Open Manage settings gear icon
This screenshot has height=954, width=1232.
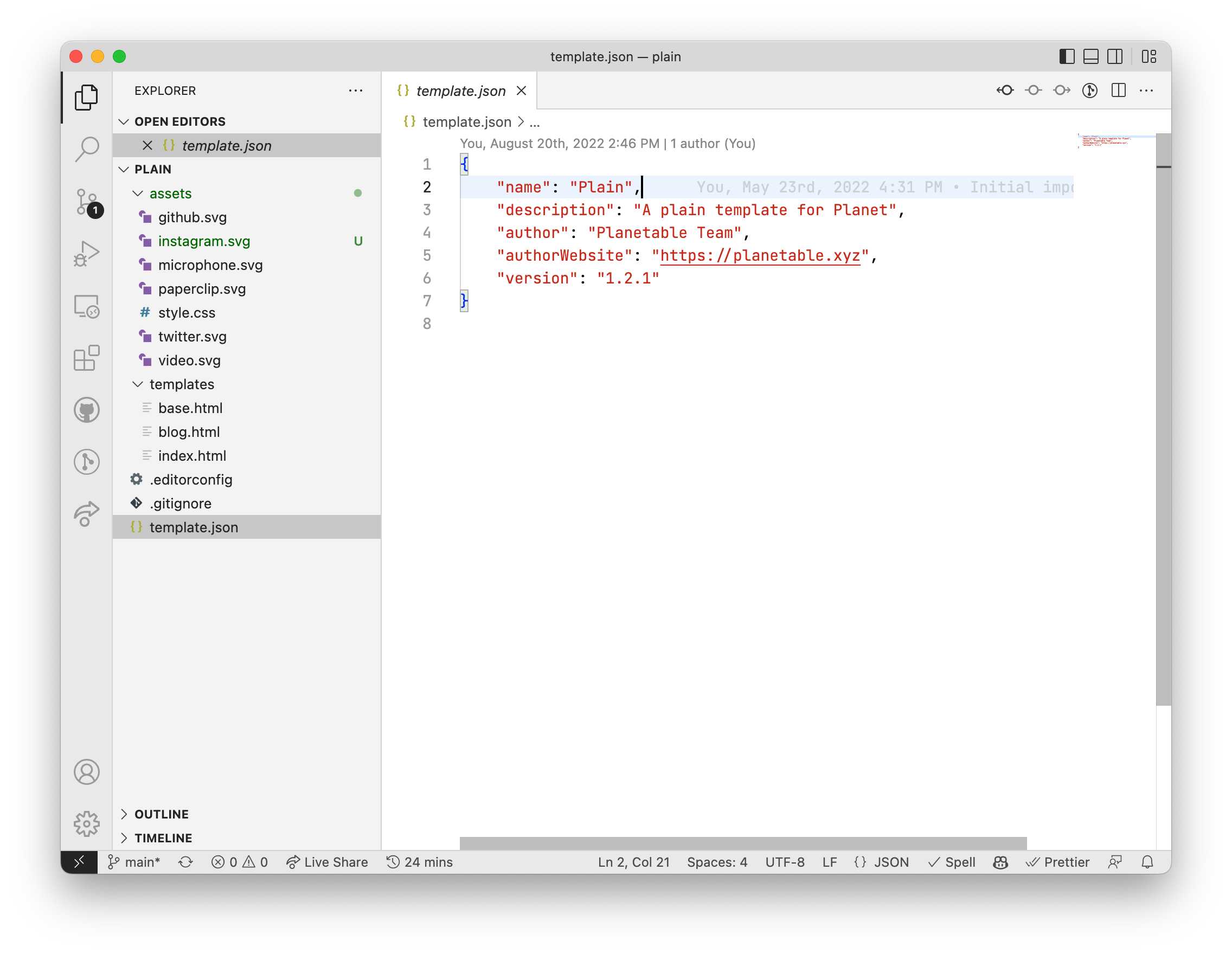point(87,824)
